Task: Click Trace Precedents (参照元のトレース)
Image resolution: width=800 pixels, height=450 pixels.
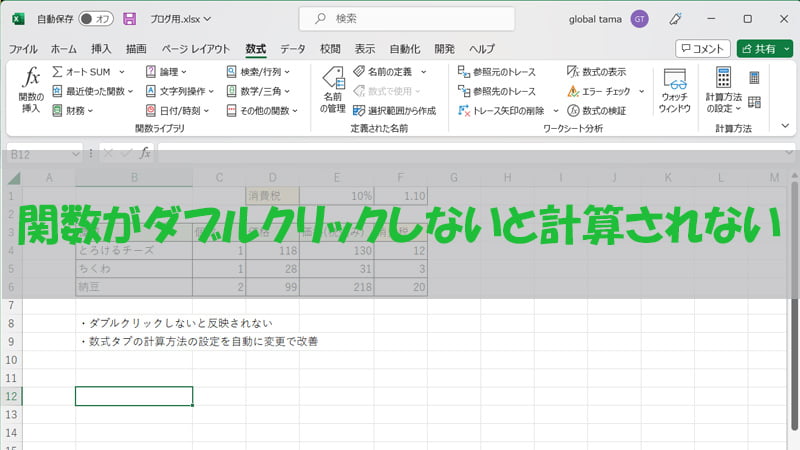Action: (496, 72)
